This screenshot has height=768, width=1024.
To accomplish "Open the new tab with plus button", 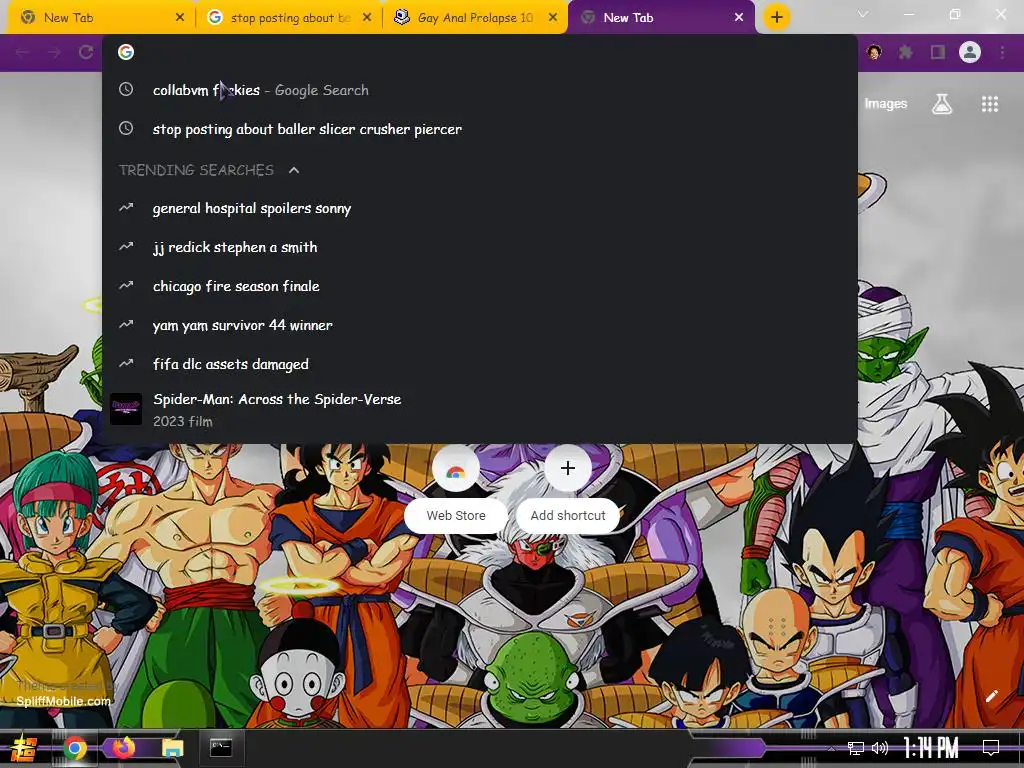I will (776, 18).
